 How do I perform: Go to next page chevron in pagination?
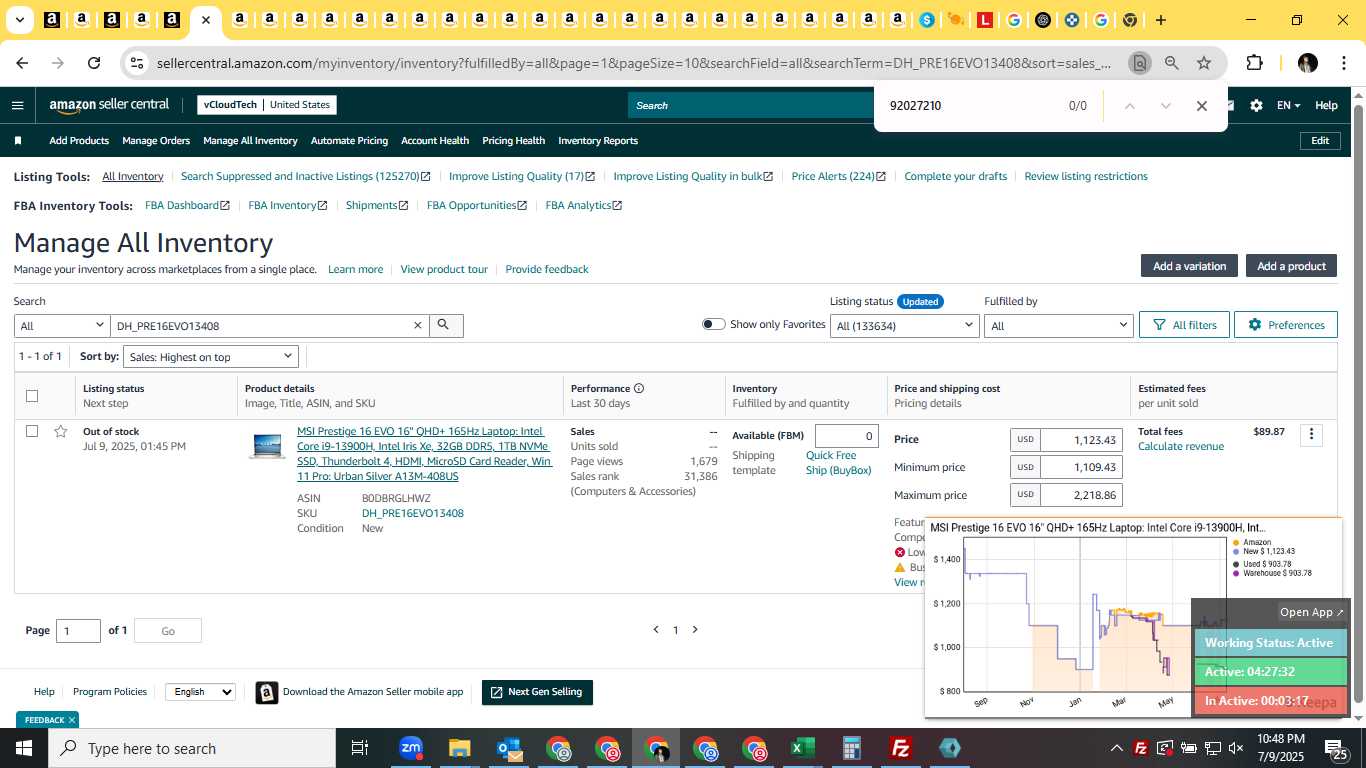695,629
